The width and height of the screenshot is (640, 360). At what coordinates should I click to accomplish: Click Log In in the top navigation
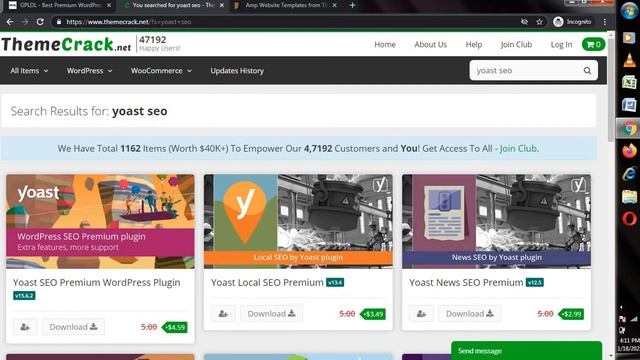pos(561,44)
